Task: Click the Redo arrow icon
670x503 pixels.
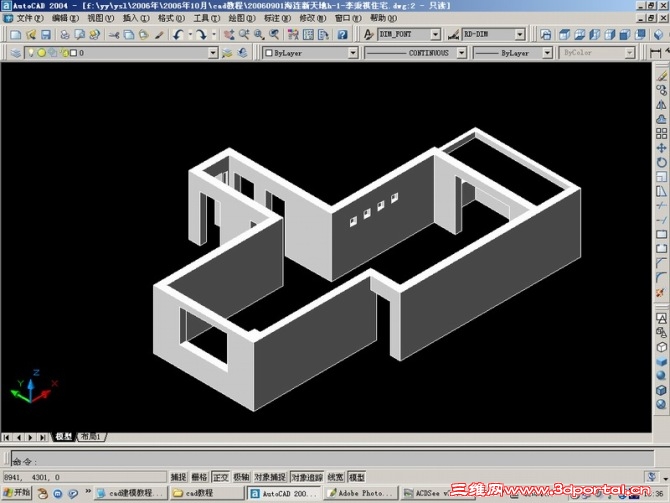Action: tap(201, 35)
